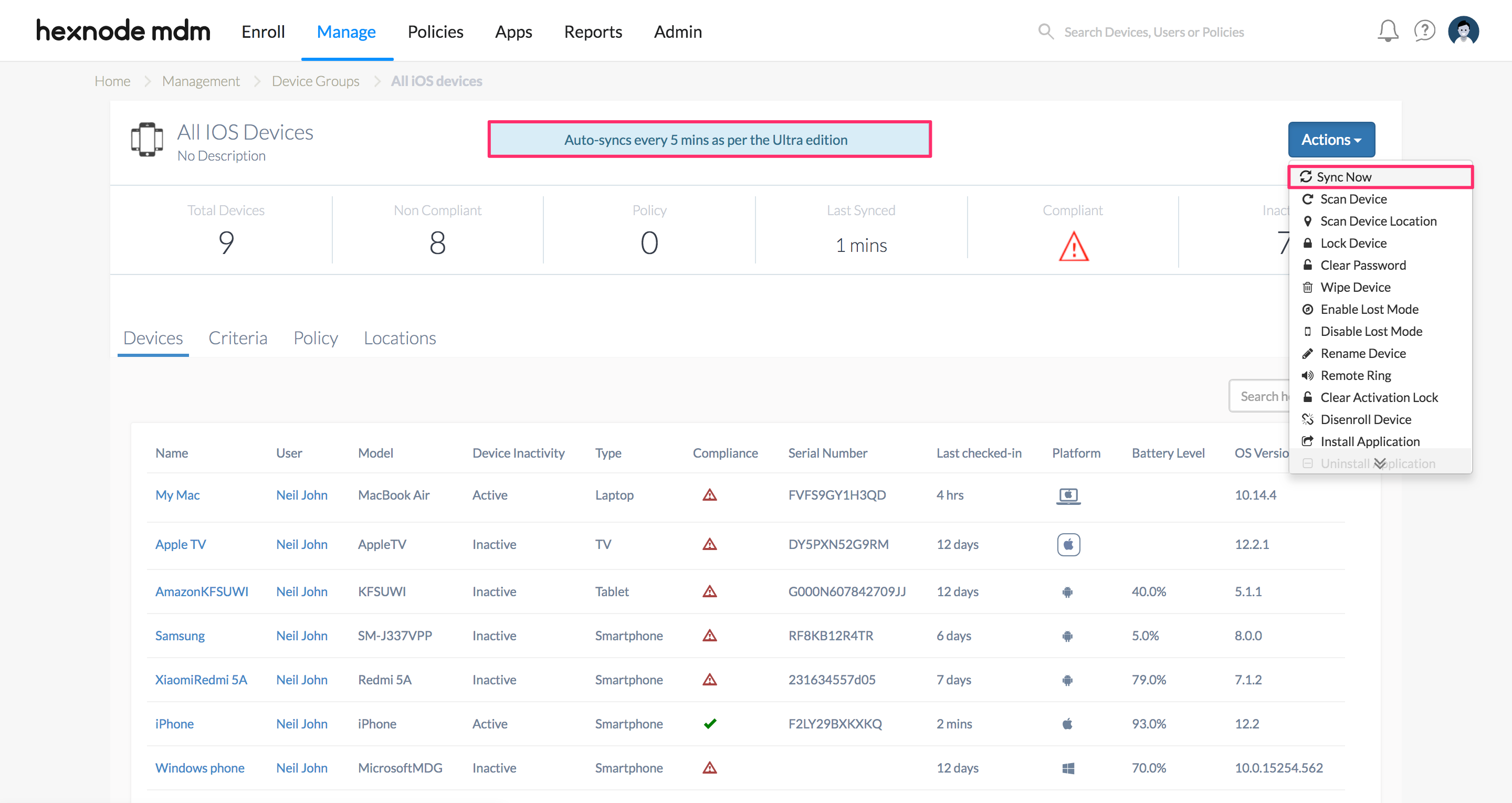This screenshot has width=1512, height=803.
Task: Click AmazonKFSUWI compliance warning icon
Action: pos(710,591)
